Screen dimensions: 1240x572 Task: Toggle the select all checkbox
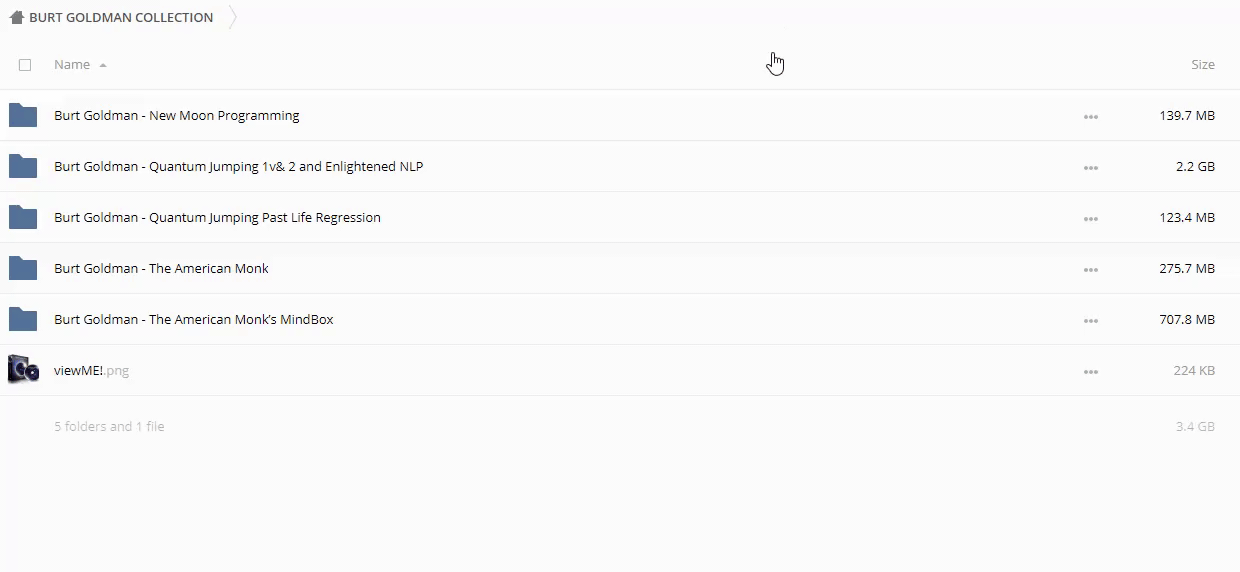click(x=25, y=65)
